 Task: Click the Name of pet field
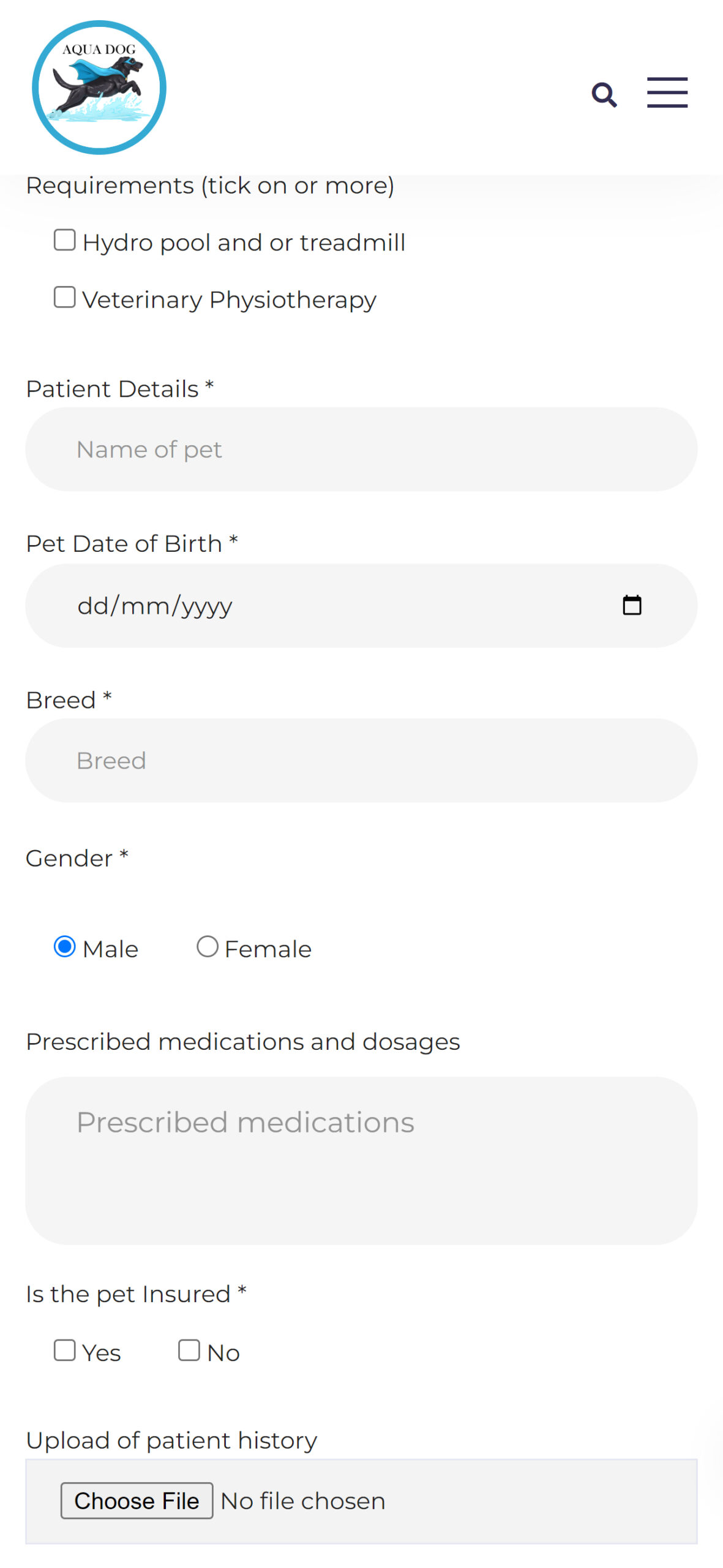click(x=361, y=449)
